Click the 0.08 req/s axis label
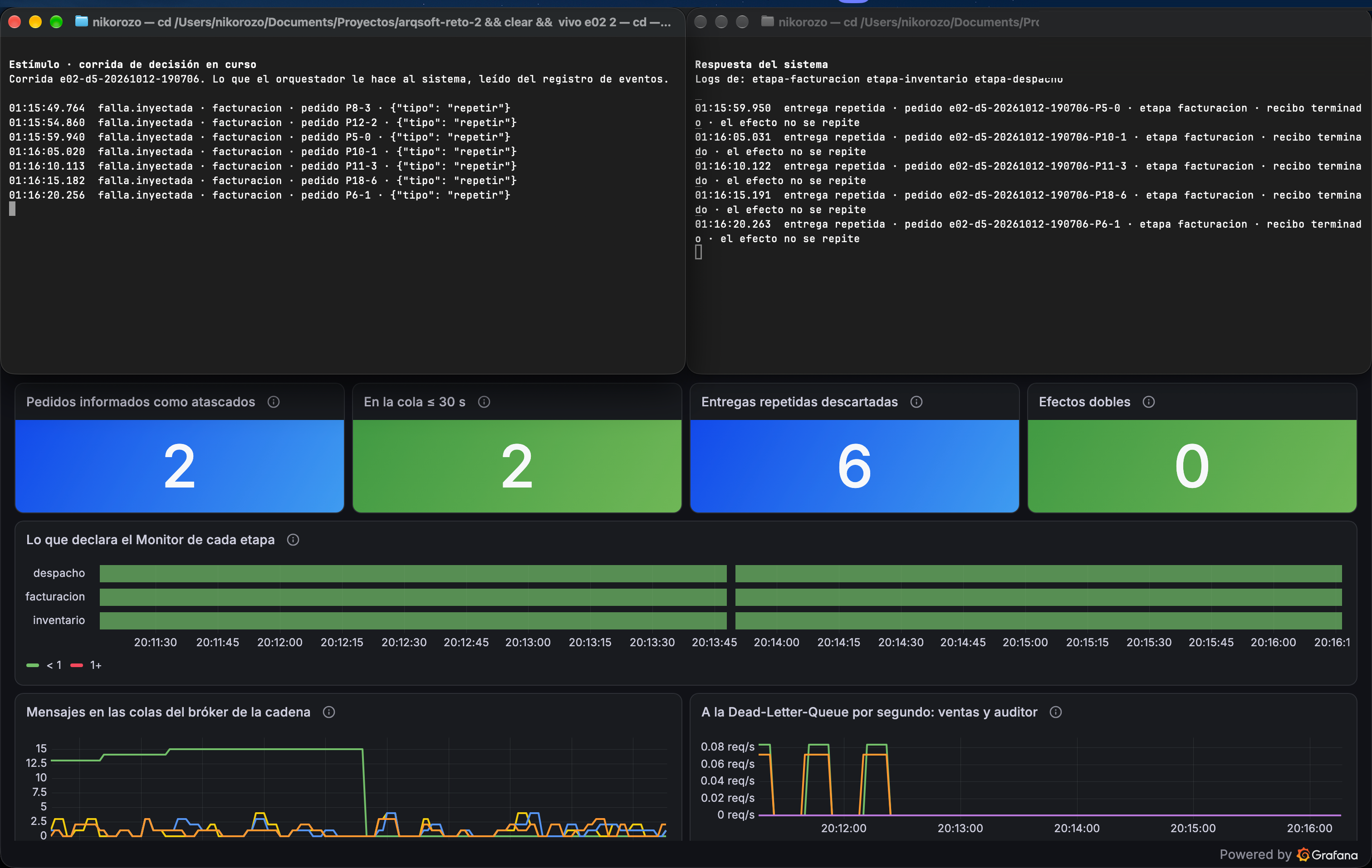Image resolution: width=1372 pixels, height=868 pixels. 728,746
